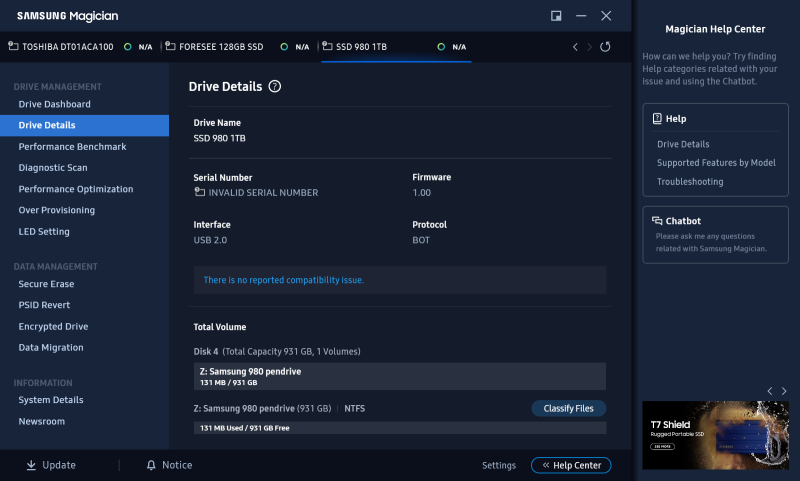Click the TOSHIBA drive status circle
Image resolution: width=800 pixels, height=481 pixels.
tap(128, 47)
